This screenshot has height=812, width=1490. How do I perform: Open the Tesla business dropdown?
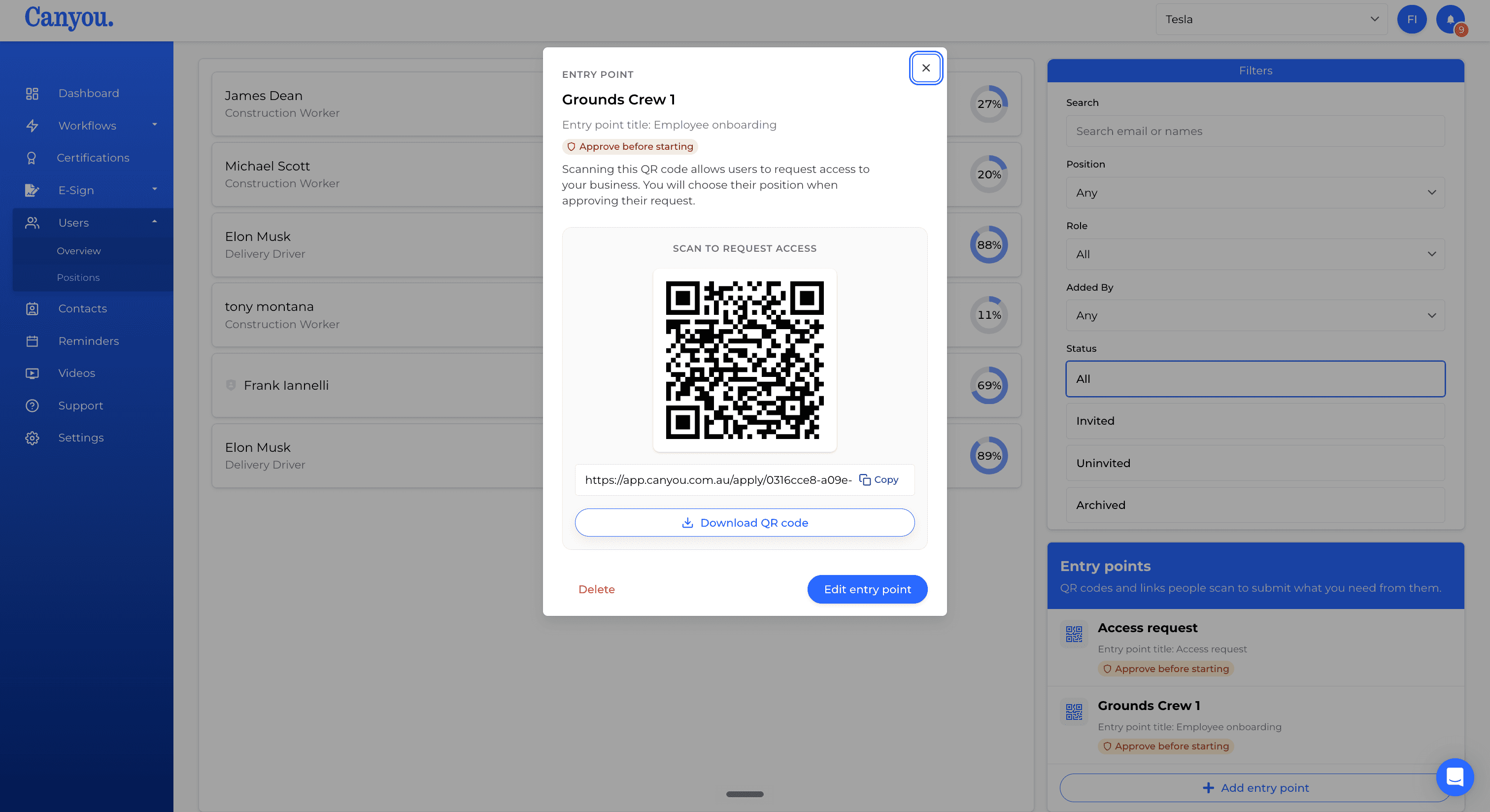coord(1271,19)
